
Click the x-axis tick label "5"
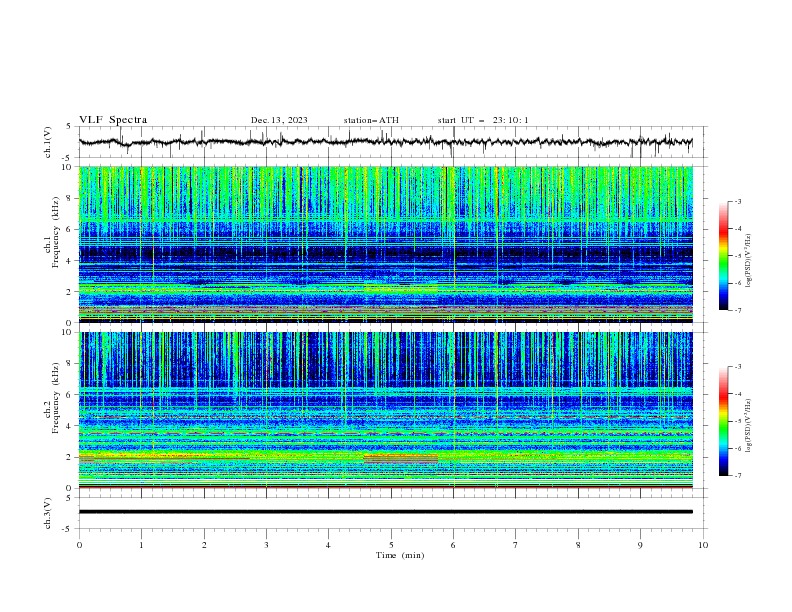tap(391, 545)
